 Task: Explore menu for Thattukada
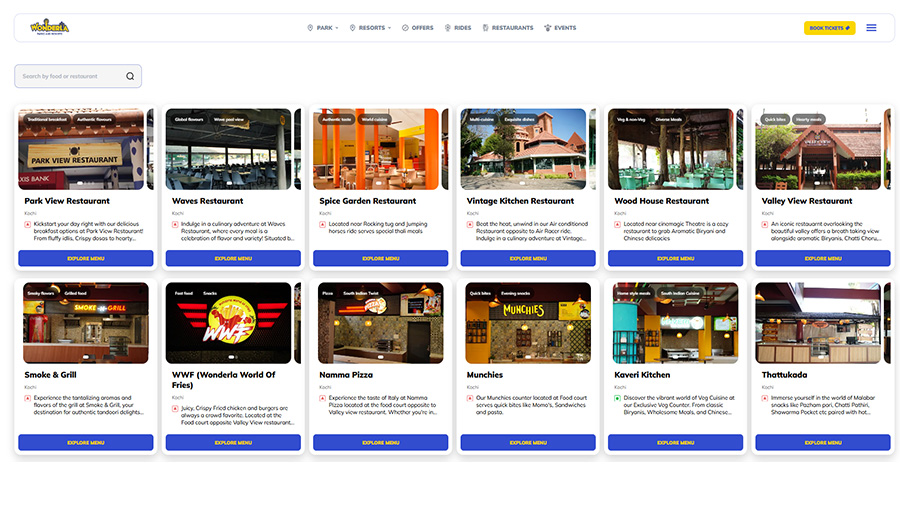coord(823,443)
